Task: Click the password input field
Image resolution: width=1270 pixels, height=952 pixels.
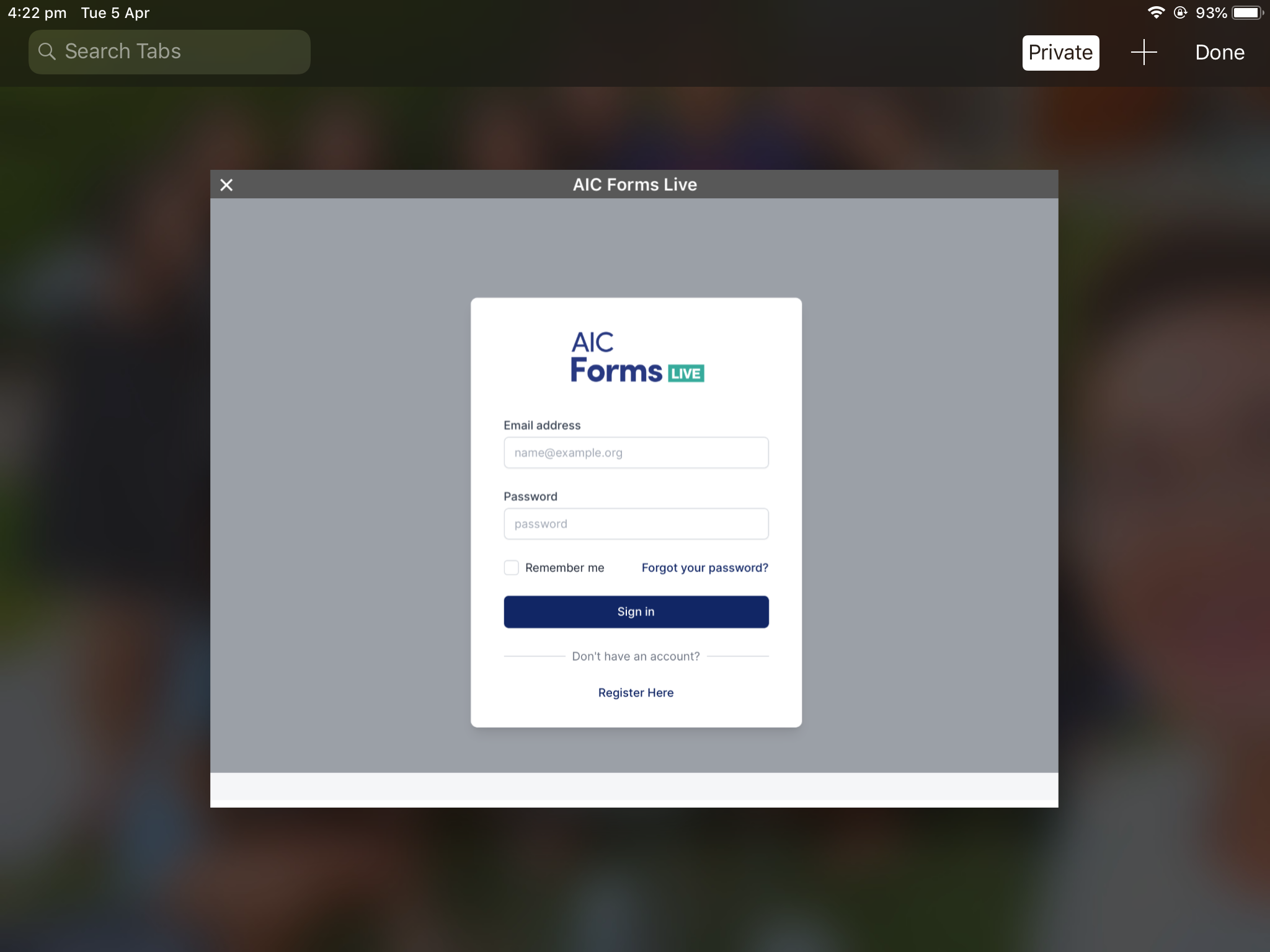Action: click(x=636, y=523)
